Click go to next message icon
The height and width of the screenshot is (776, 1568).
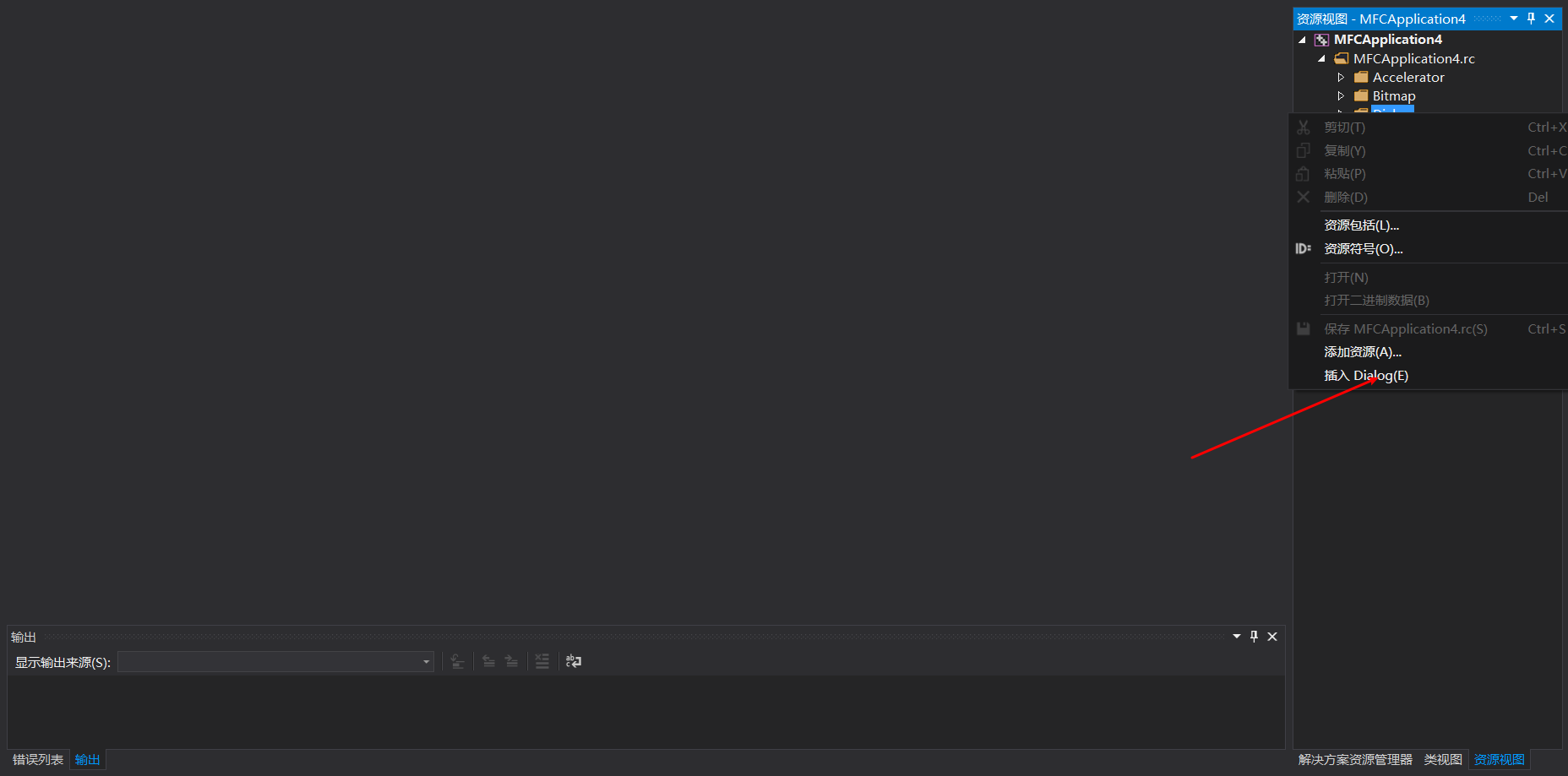pos(511,661)
